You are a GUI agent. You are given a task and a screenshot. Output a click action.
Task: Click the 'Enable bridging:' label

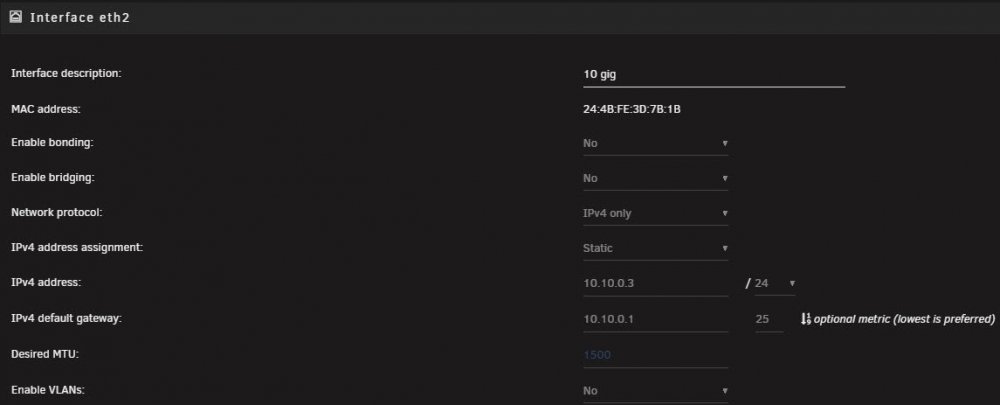53,178
